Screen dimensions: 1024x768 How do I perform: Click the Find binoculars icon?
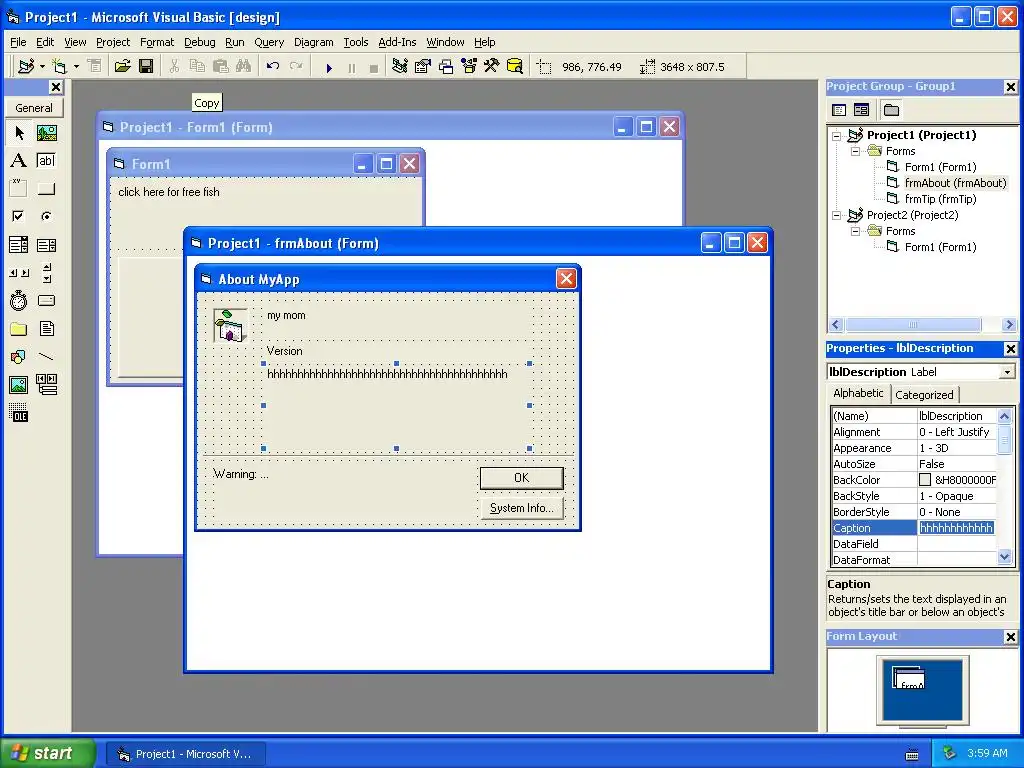point(244,67)
